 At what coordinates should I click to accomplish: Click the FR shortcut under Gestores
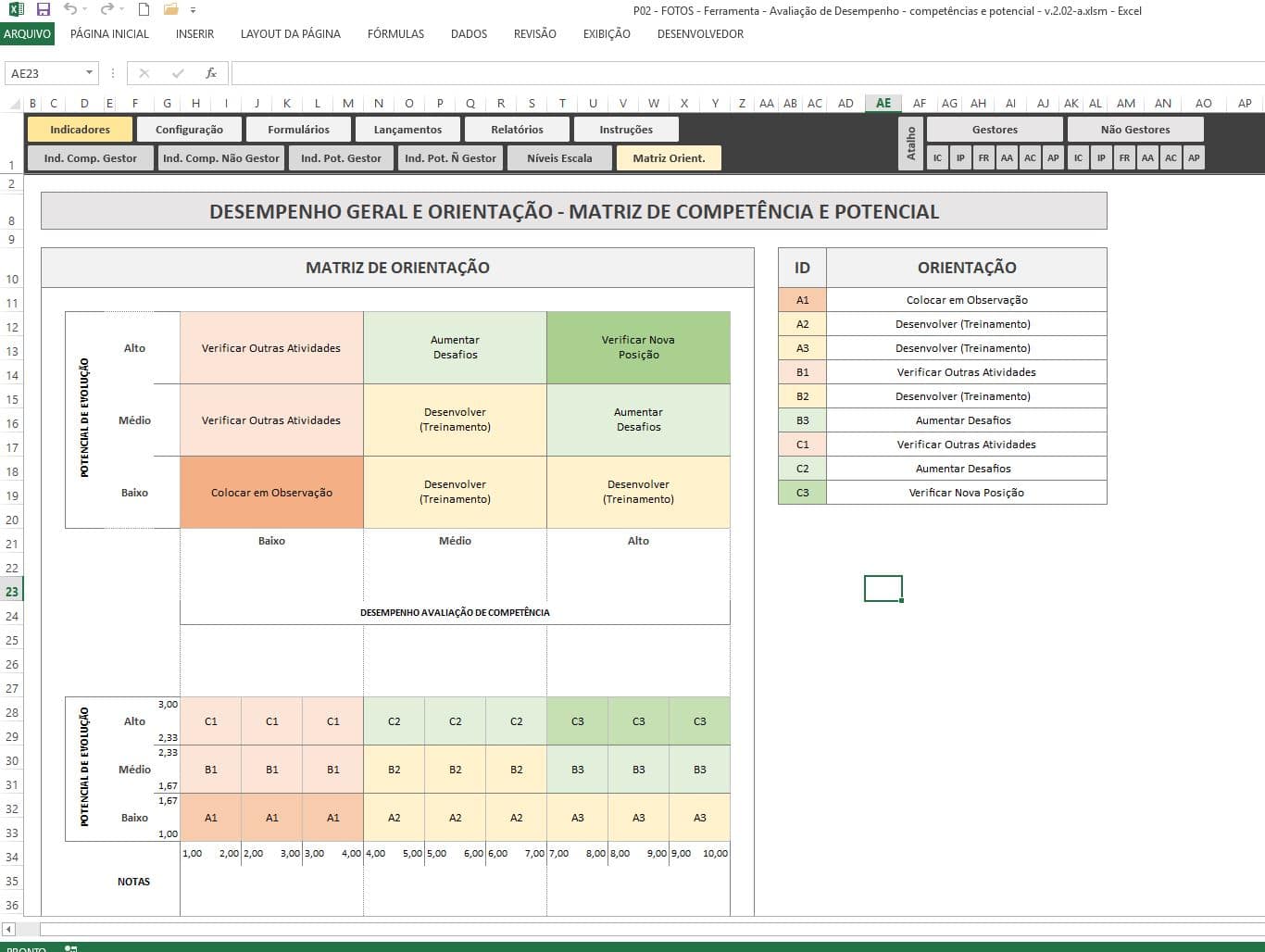[x=983, y=158]
